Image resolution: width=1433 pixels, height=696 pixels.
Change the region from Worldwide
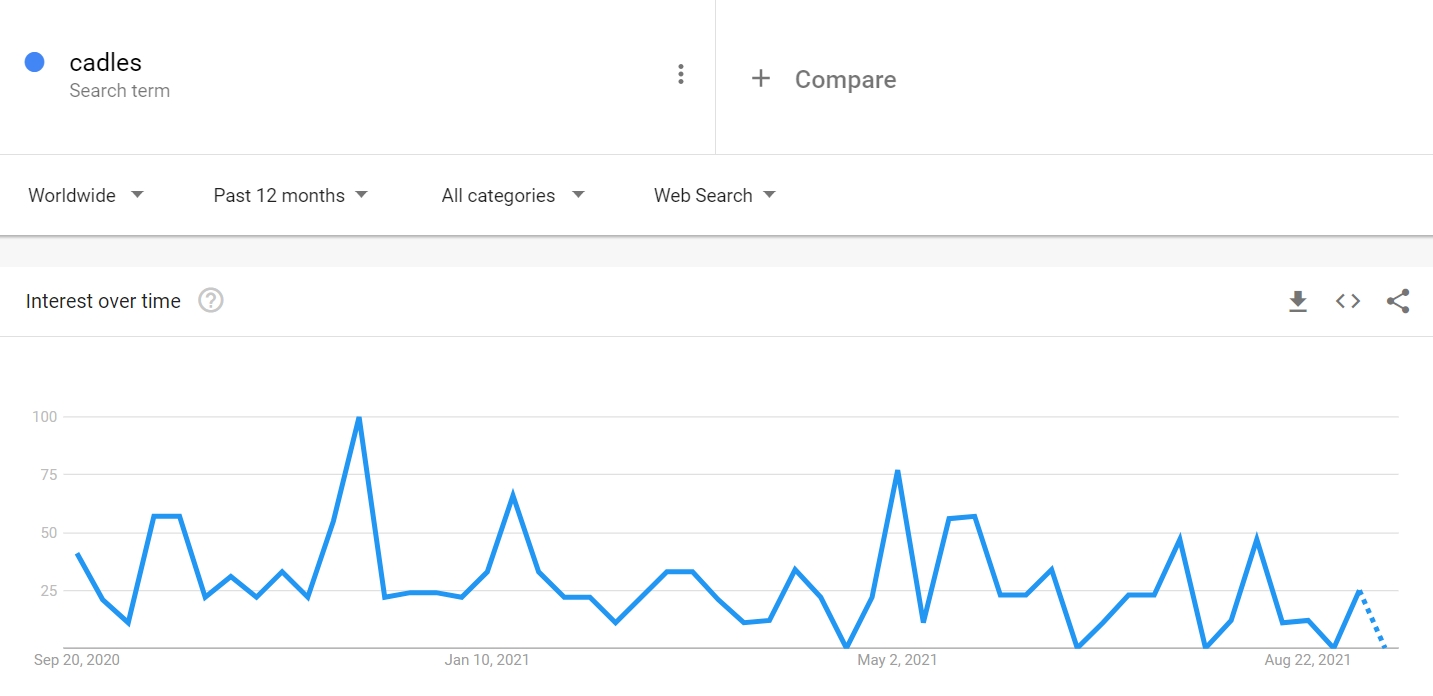point(72,195)
